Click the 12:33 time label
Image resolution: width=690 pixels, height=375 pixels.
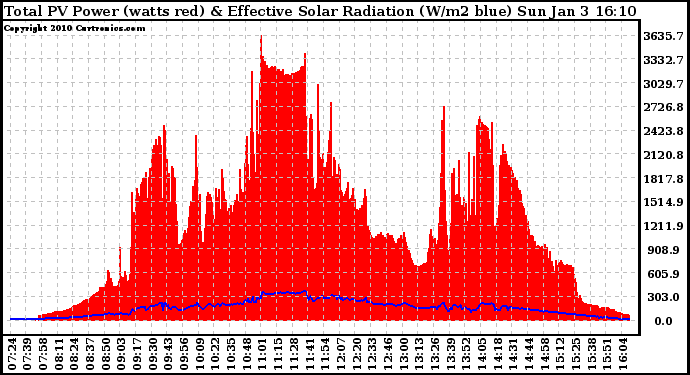tap(372, 355)
